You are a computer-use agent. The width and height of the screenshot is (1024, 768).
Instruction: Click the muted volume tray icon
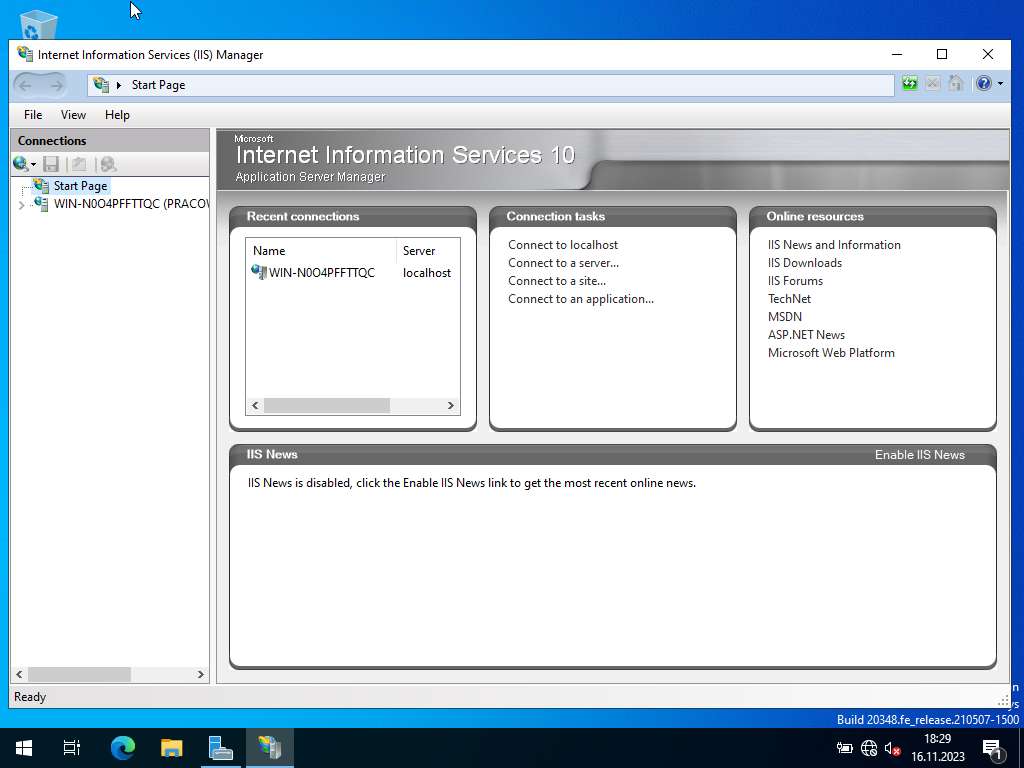pyautogui.click(x=893, y=748)
